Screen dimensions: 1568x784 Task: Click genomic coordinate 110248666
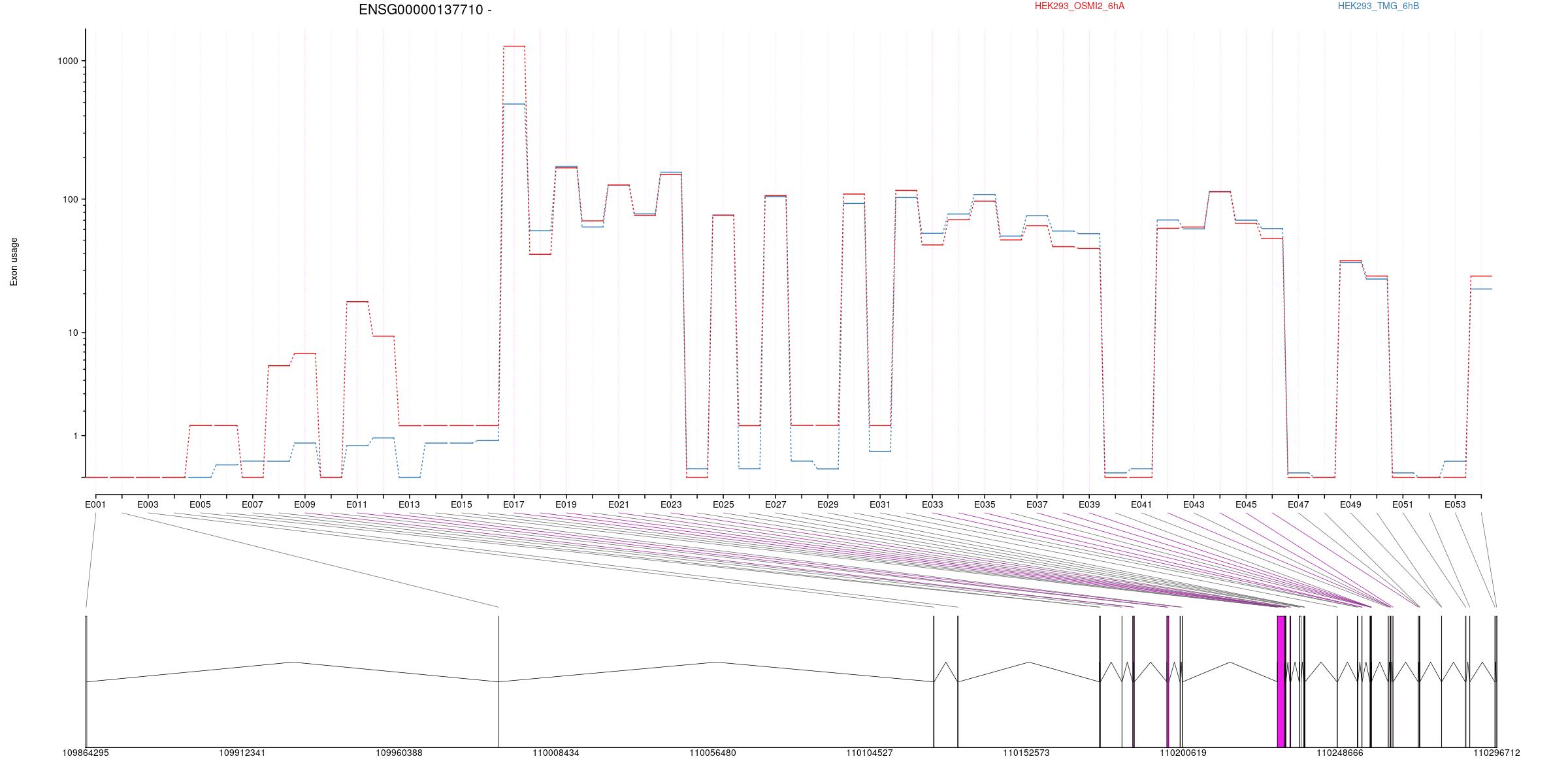(x=1340, y=753)
